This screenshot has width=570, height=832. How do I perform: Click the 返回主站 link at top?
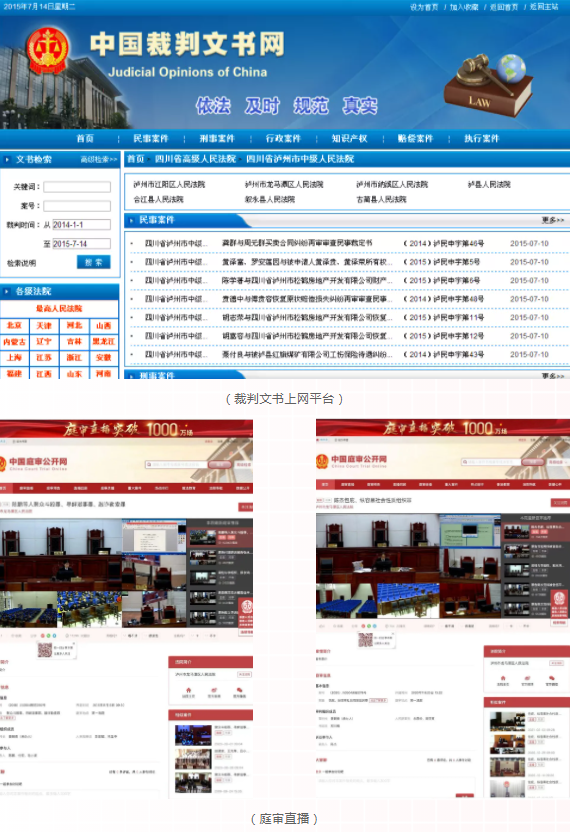pos(544,7)
